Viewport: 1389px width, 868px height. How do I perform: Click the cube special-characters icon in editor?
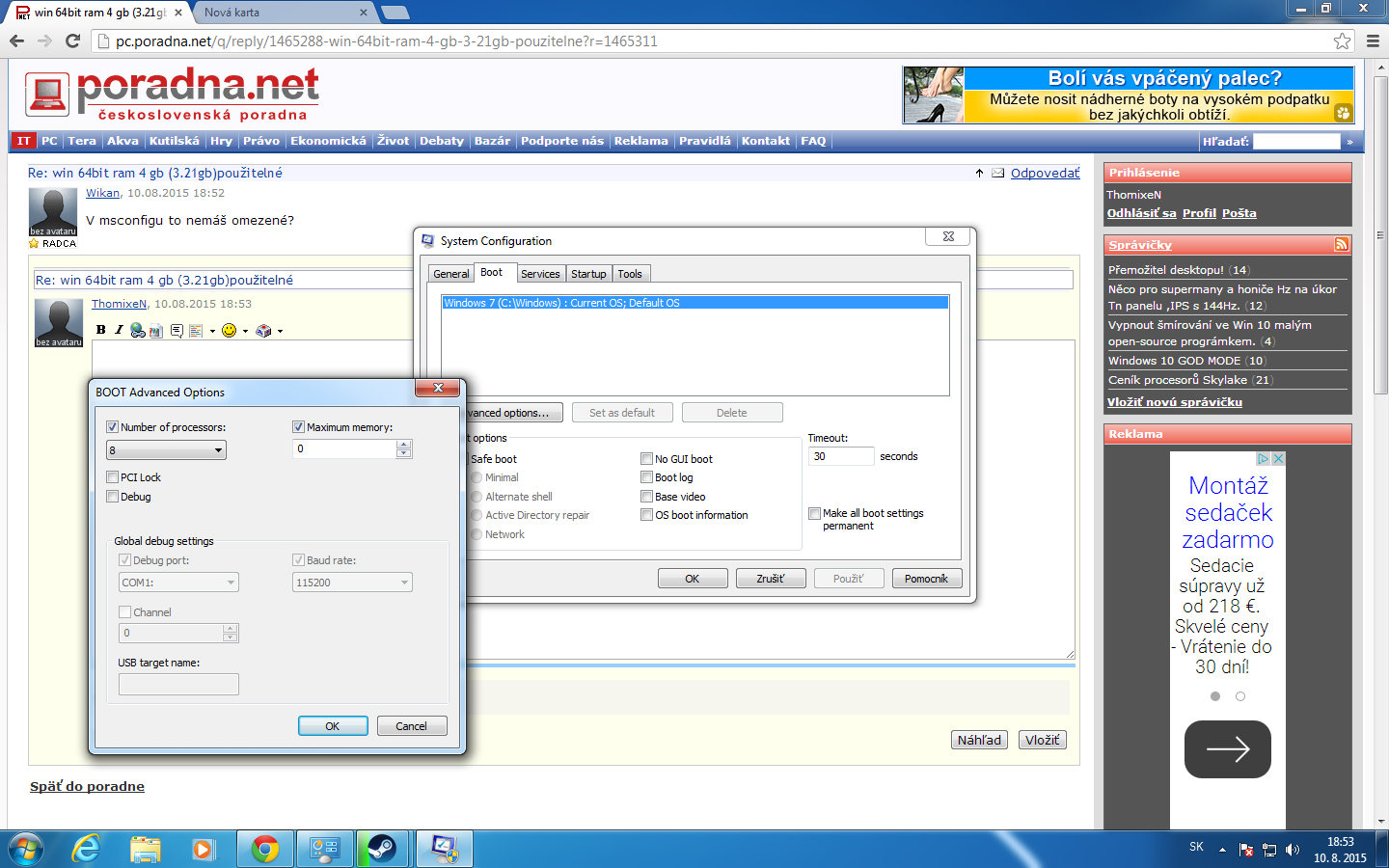pyautogui.click(x=263, y=330)
